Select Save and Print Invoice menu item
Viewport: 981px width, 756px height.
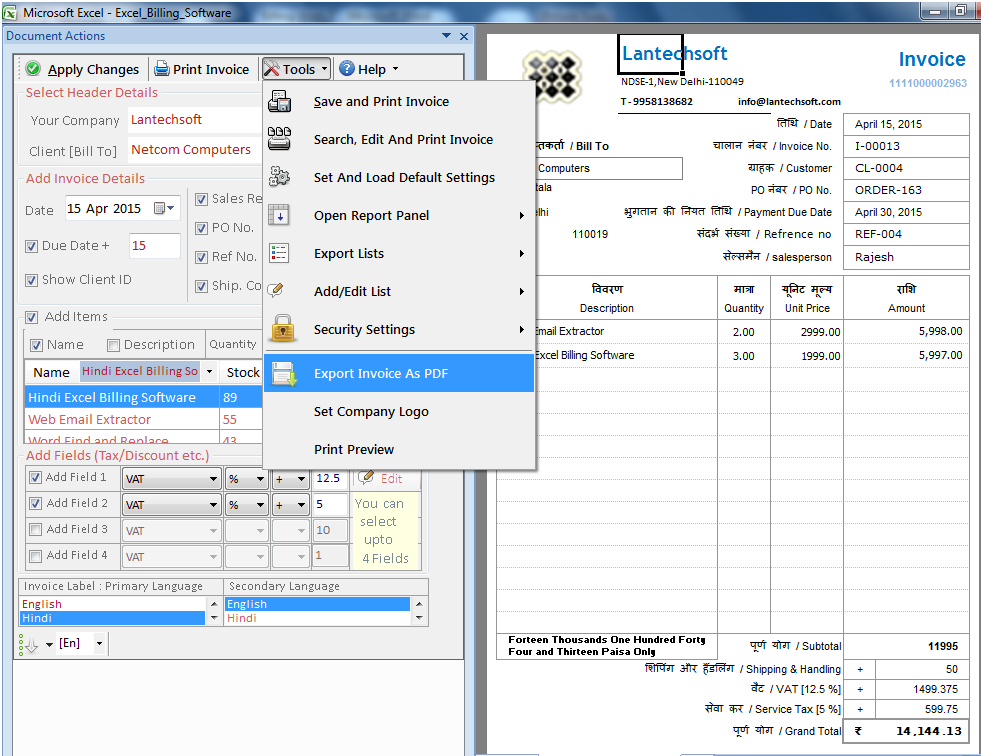pos(399,101)
